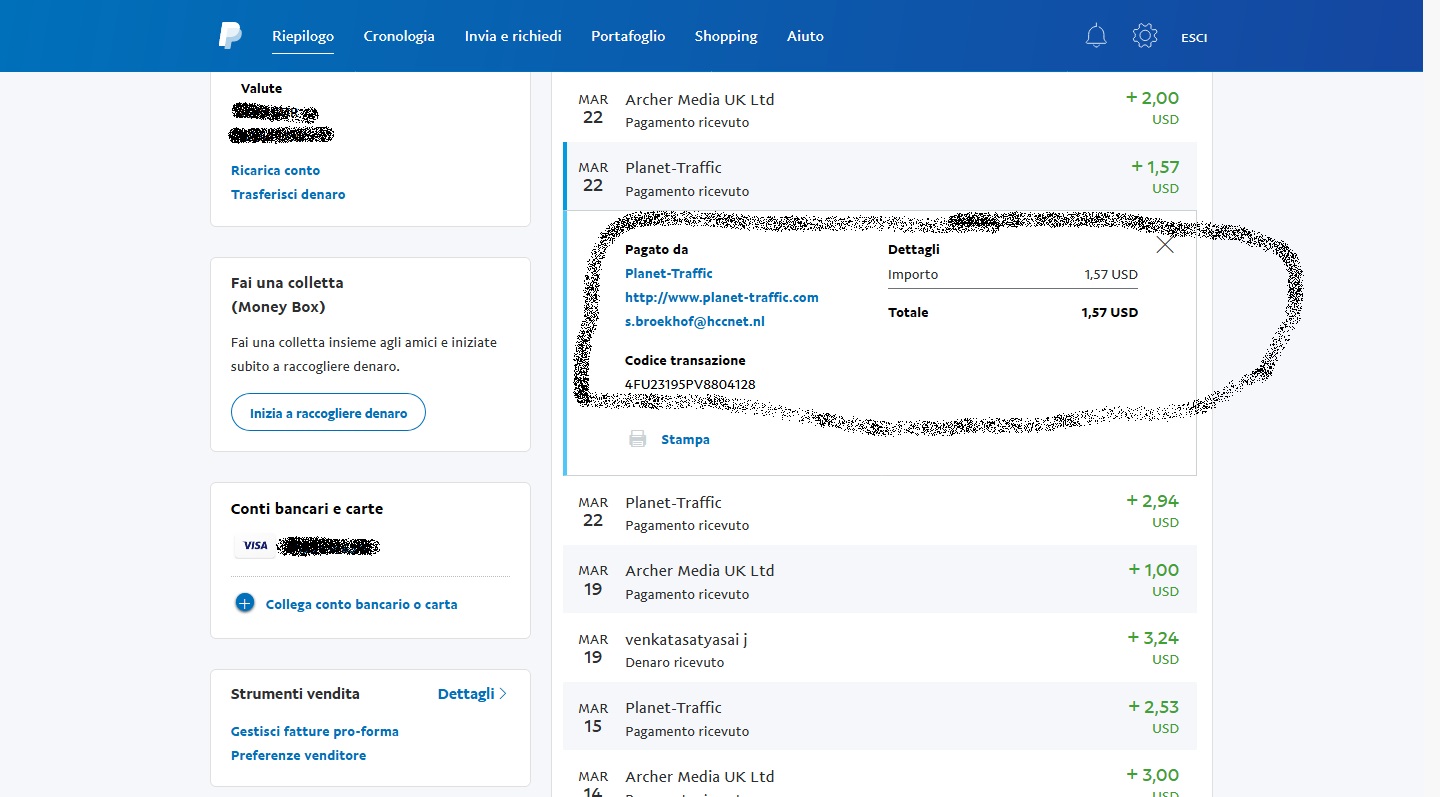Open the http://www.planet-traffic.com link
The image size is (1440, 797).
tap(722, 298)
